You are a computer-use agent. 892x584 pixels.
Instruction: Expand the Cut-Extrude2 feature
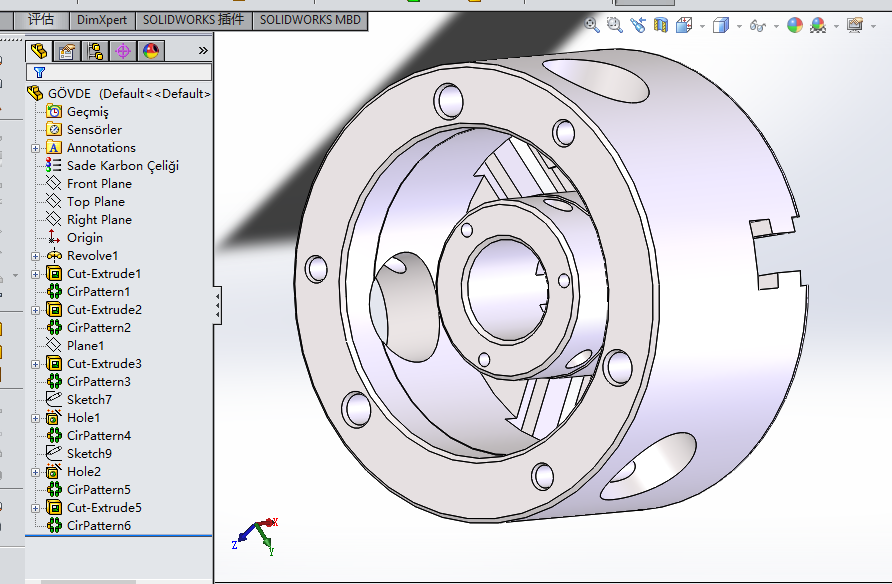(35, 310)
